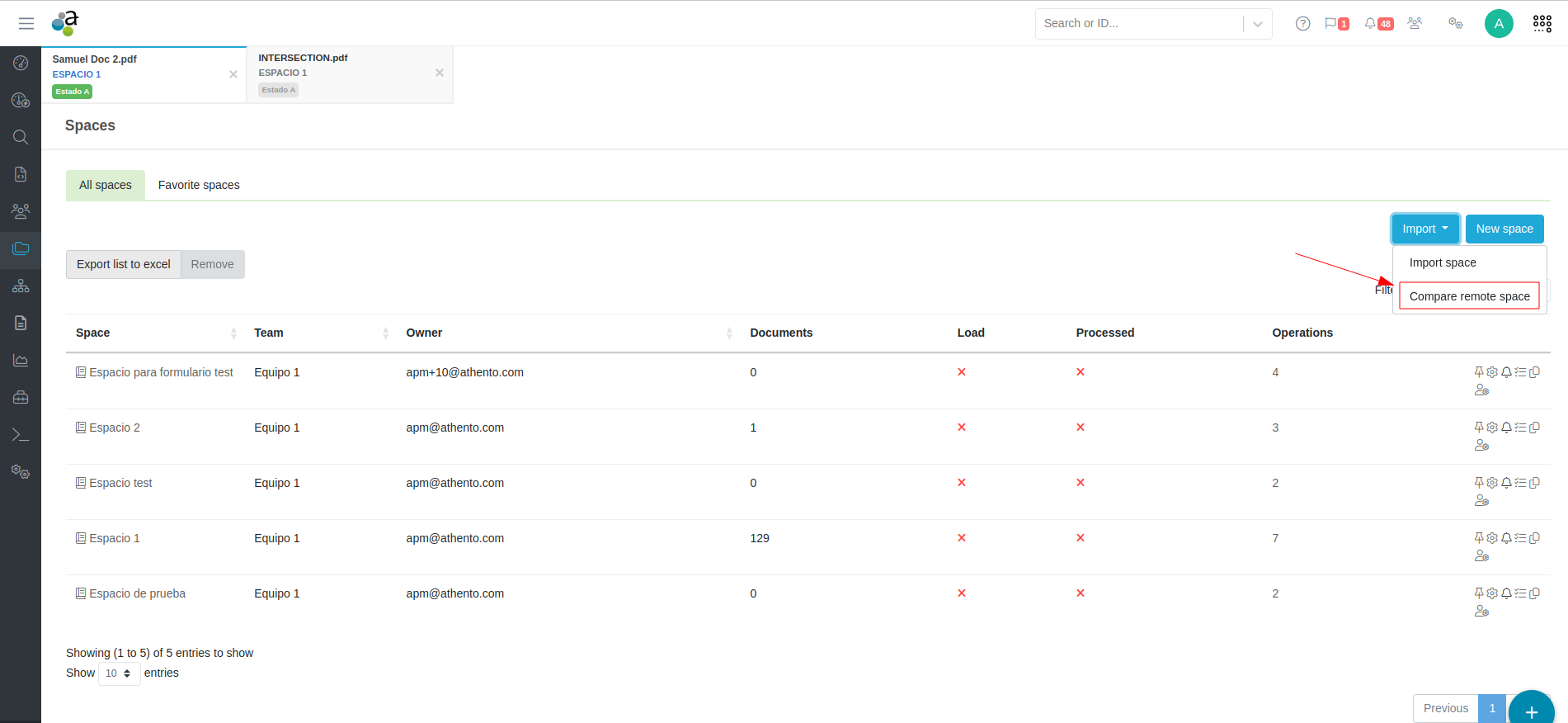Duplicate the Espacio test space
1568x723 pixels.
coord(1534,483)
